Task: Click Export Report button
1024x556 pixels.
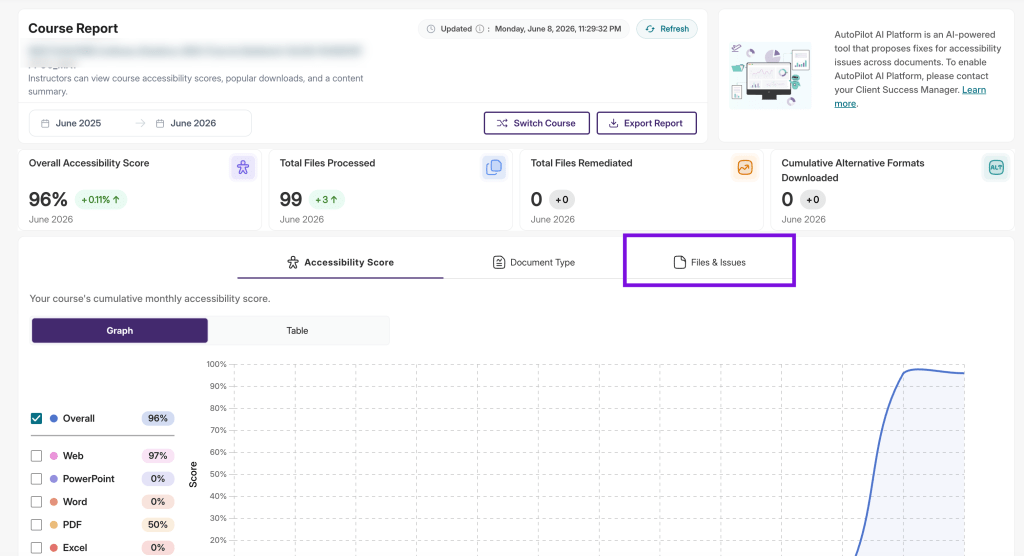Action: tap(647, 123)
